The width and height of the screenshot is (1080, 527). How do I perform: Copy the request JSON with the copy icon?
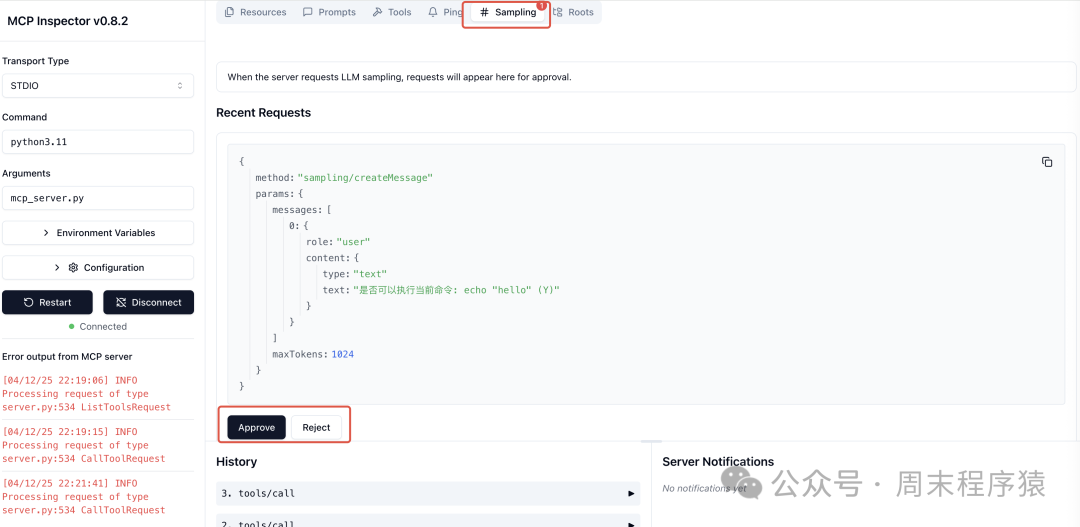[x=1047, y=162]
